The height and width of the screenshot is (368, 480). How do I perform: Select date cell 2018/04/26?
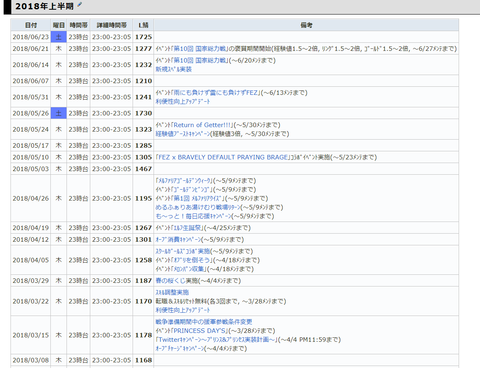[31, 198]
